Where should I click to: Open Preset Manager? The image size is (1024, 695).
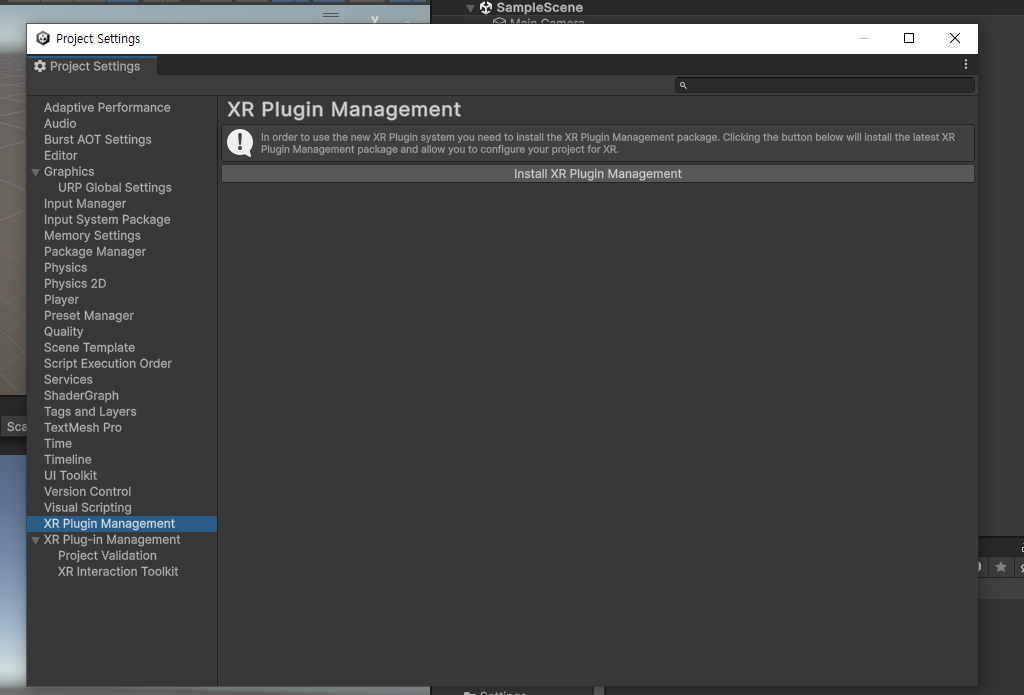(x=89, y=315)
